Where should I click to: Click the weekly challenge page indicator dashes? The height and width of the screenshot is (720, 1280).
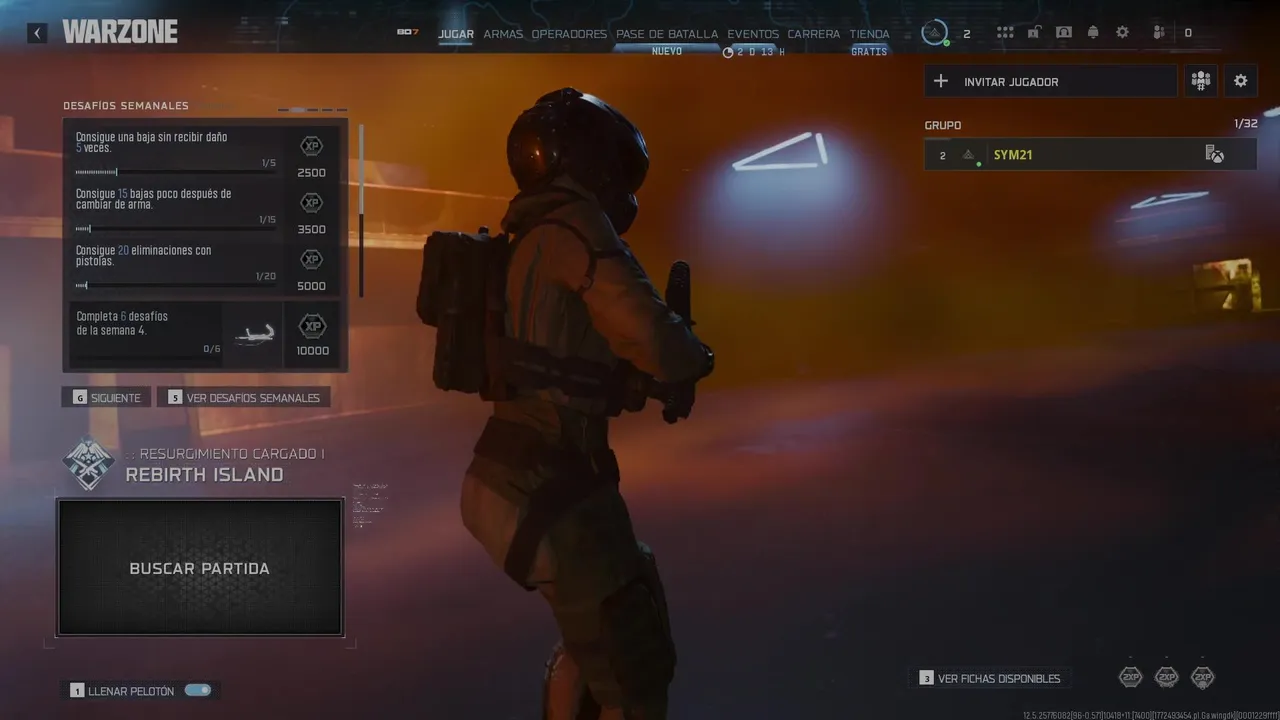(312, 110)
